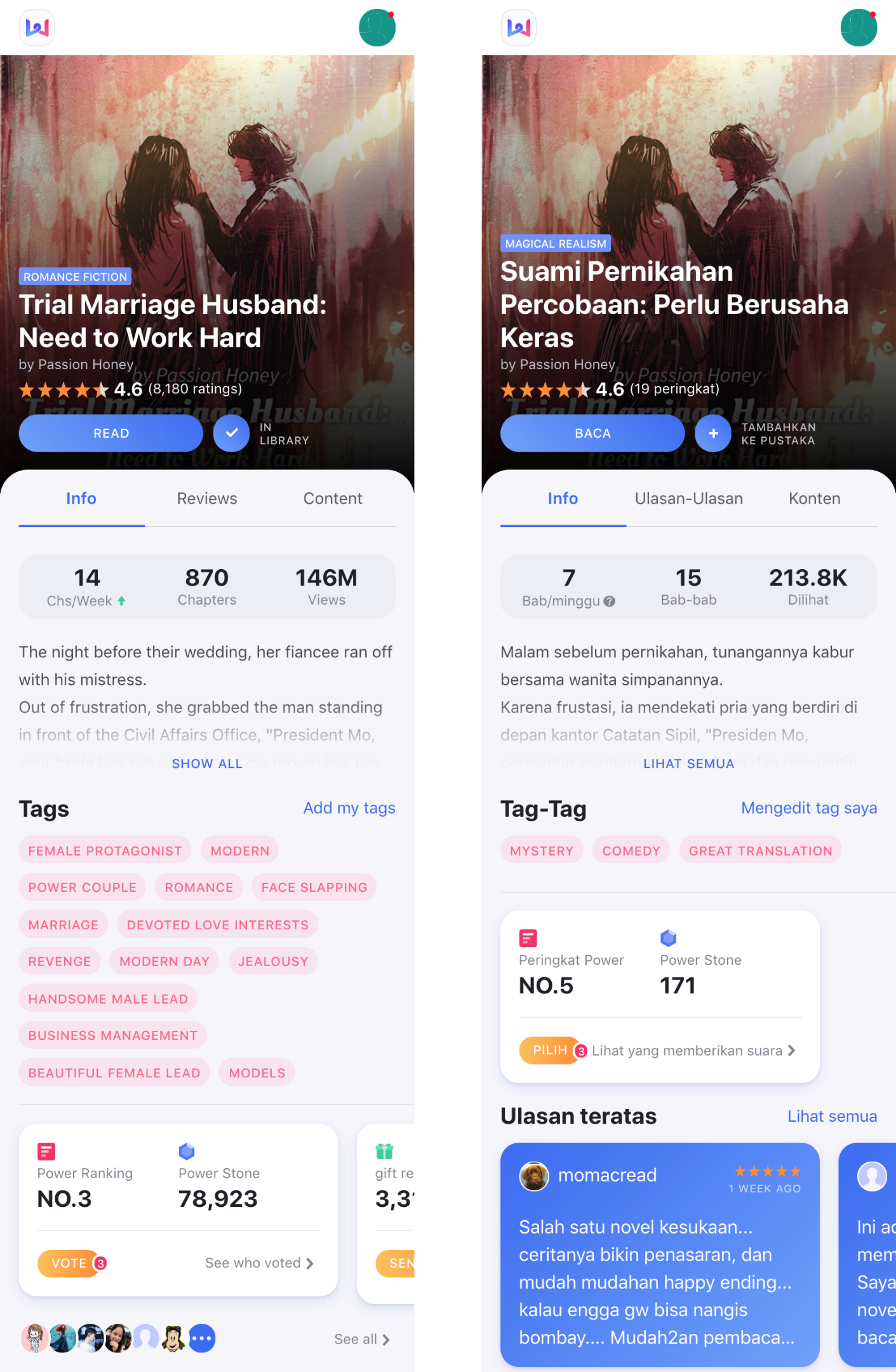Expand synopsis with LIHAT SEMUA

pyautogui.click(x=688, y=763)
